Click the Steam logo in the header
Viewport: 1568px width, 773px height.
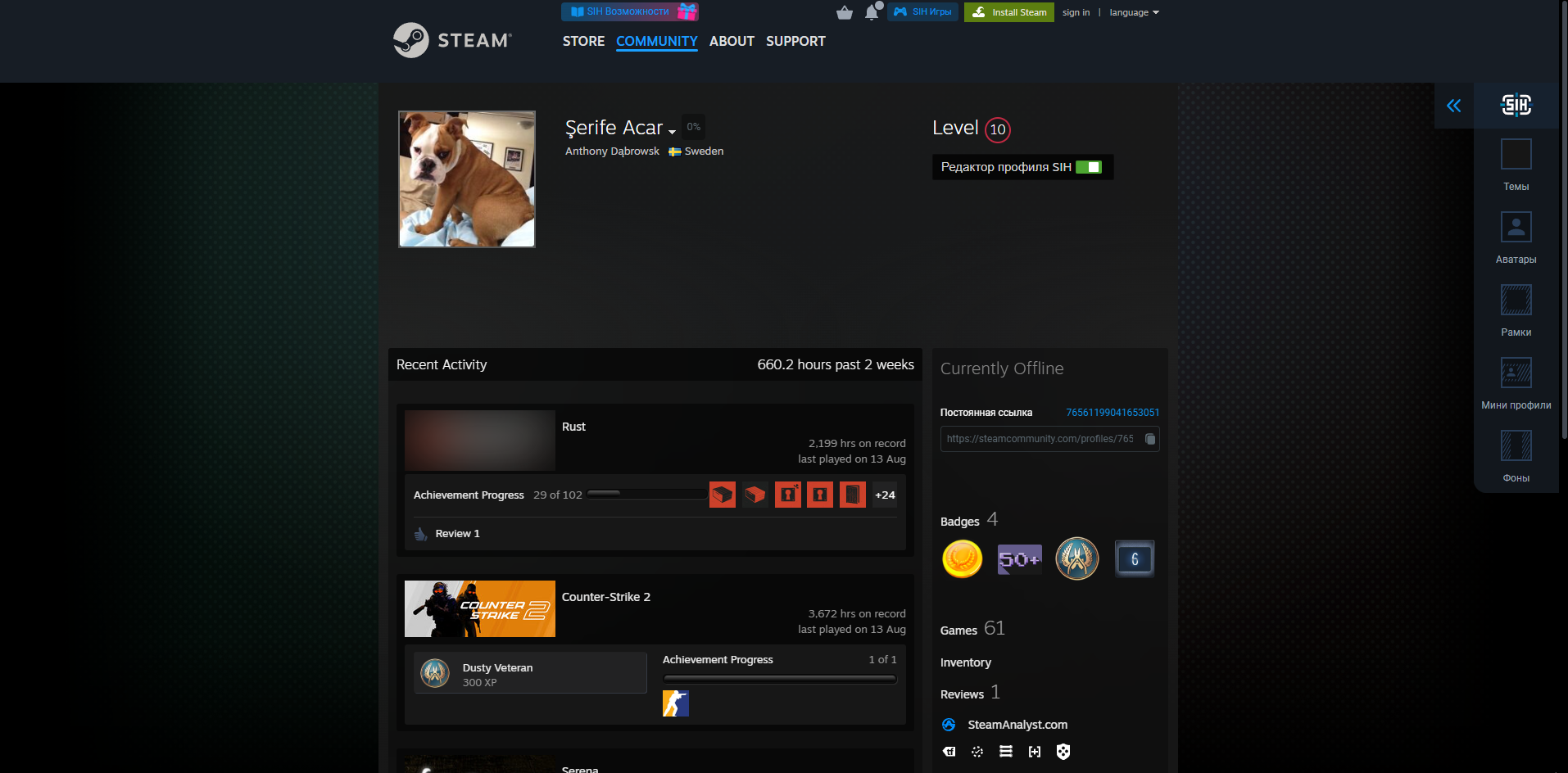click(x=452, y=40)
